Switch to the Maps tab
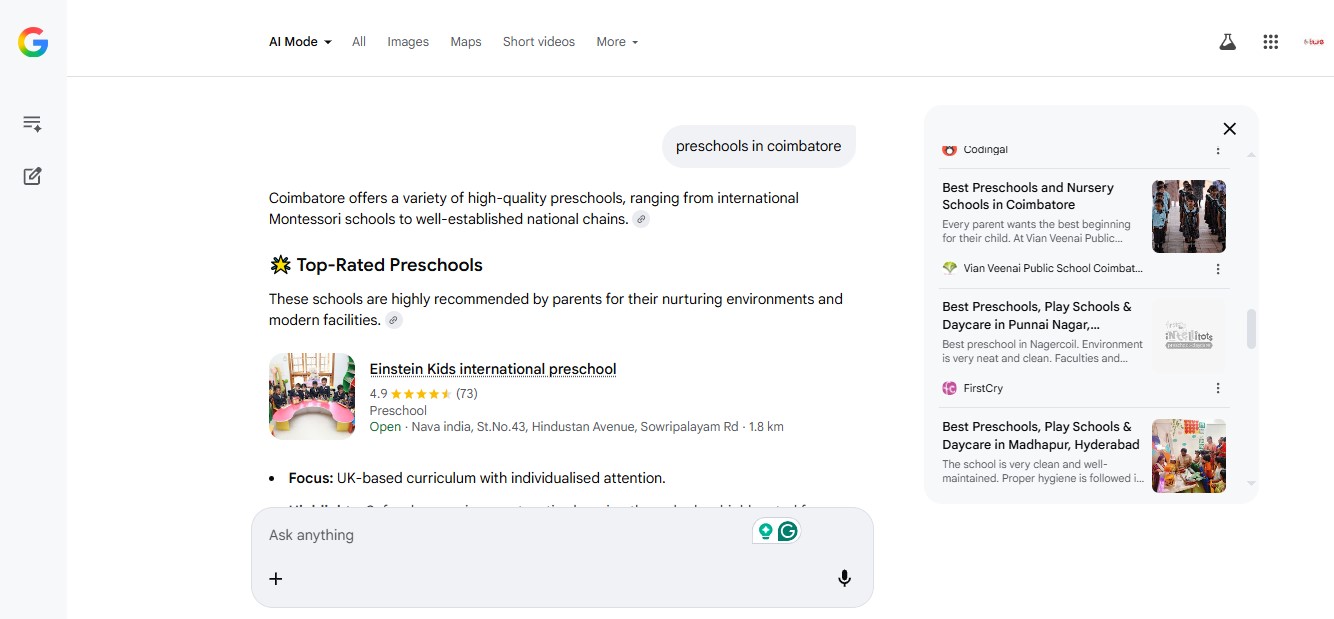This screenshot has width=1334, height=619. [466, 42]
